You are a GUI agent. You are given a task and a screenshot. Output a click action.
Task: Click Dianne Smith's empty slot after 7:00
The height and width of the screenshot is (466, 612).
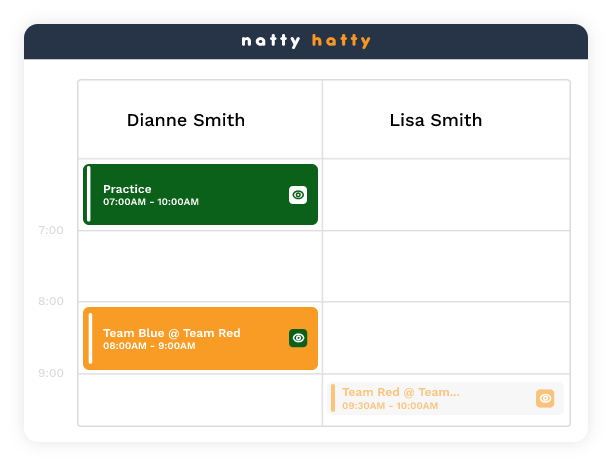pyautogui.click(x=200, y=266)
